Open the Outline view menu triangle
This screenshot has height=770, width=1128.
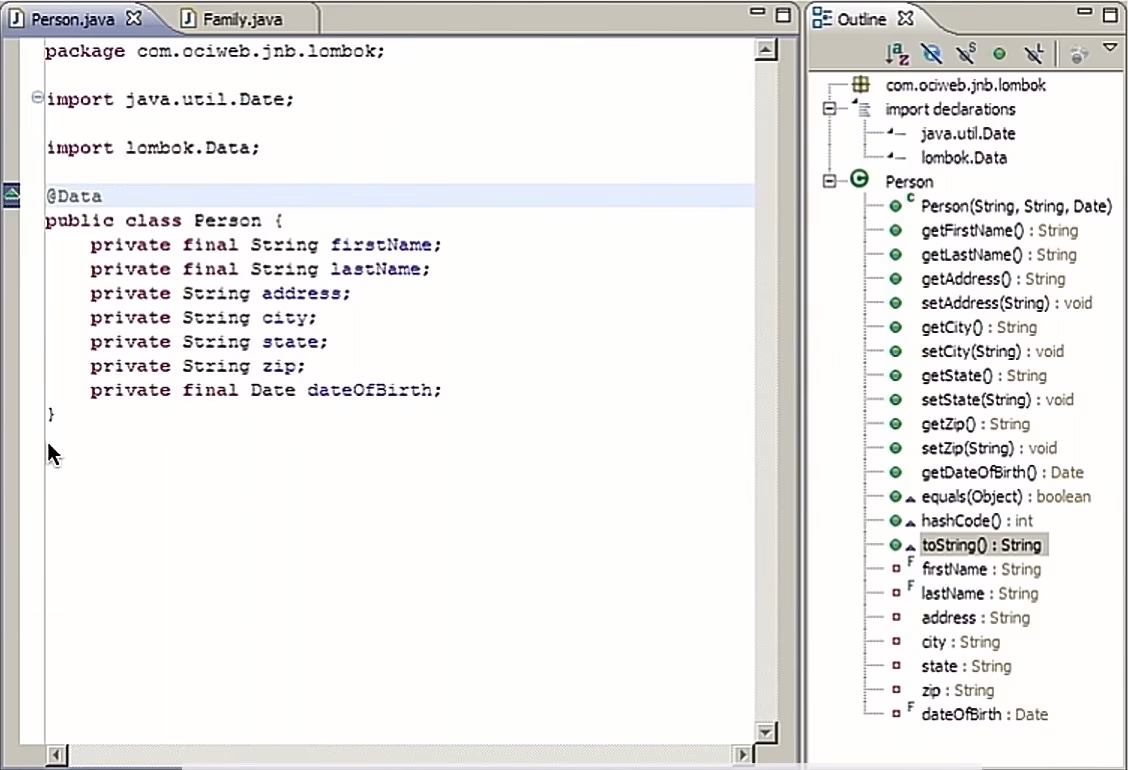1109,48
